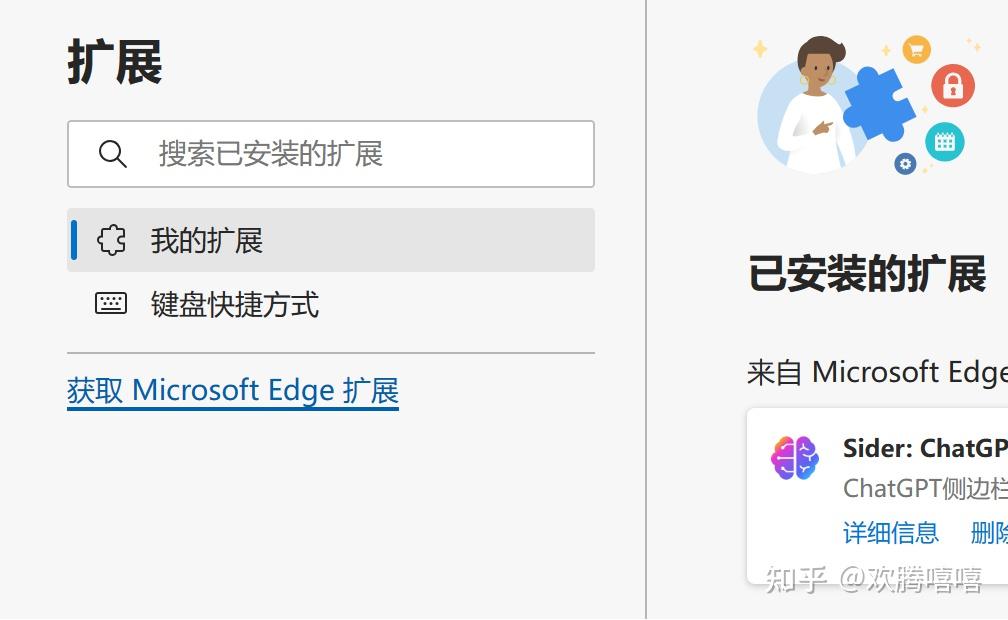Click the small blue gear illustration icon
1008x620 pixels.
point(906,162)
